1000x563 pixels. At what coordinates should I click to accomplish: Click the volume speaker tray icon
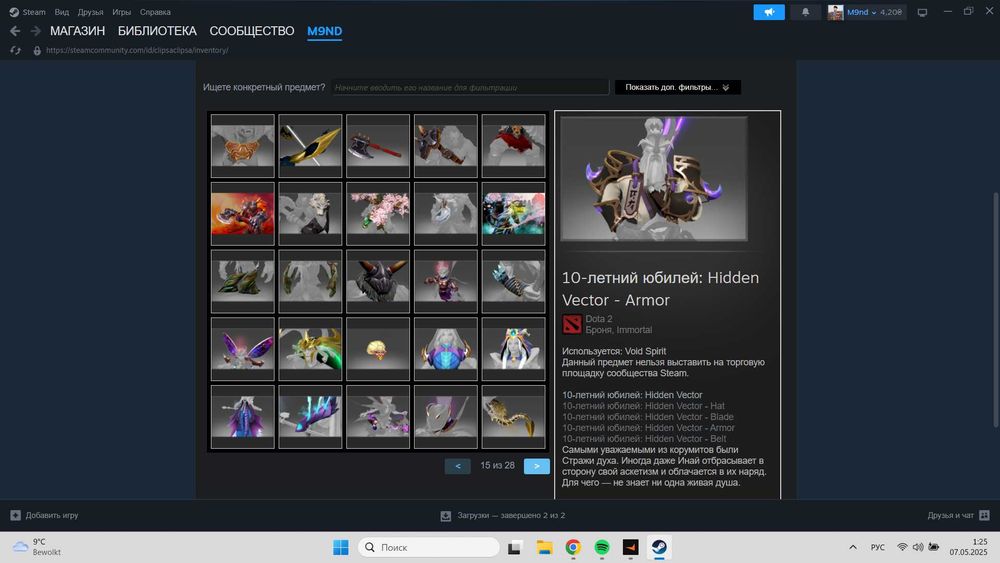[x=918, y=547]
